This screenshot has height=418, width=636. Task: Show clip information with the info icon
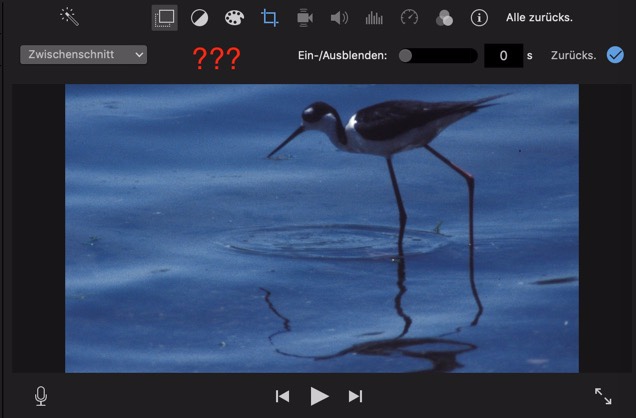[479, 18]
